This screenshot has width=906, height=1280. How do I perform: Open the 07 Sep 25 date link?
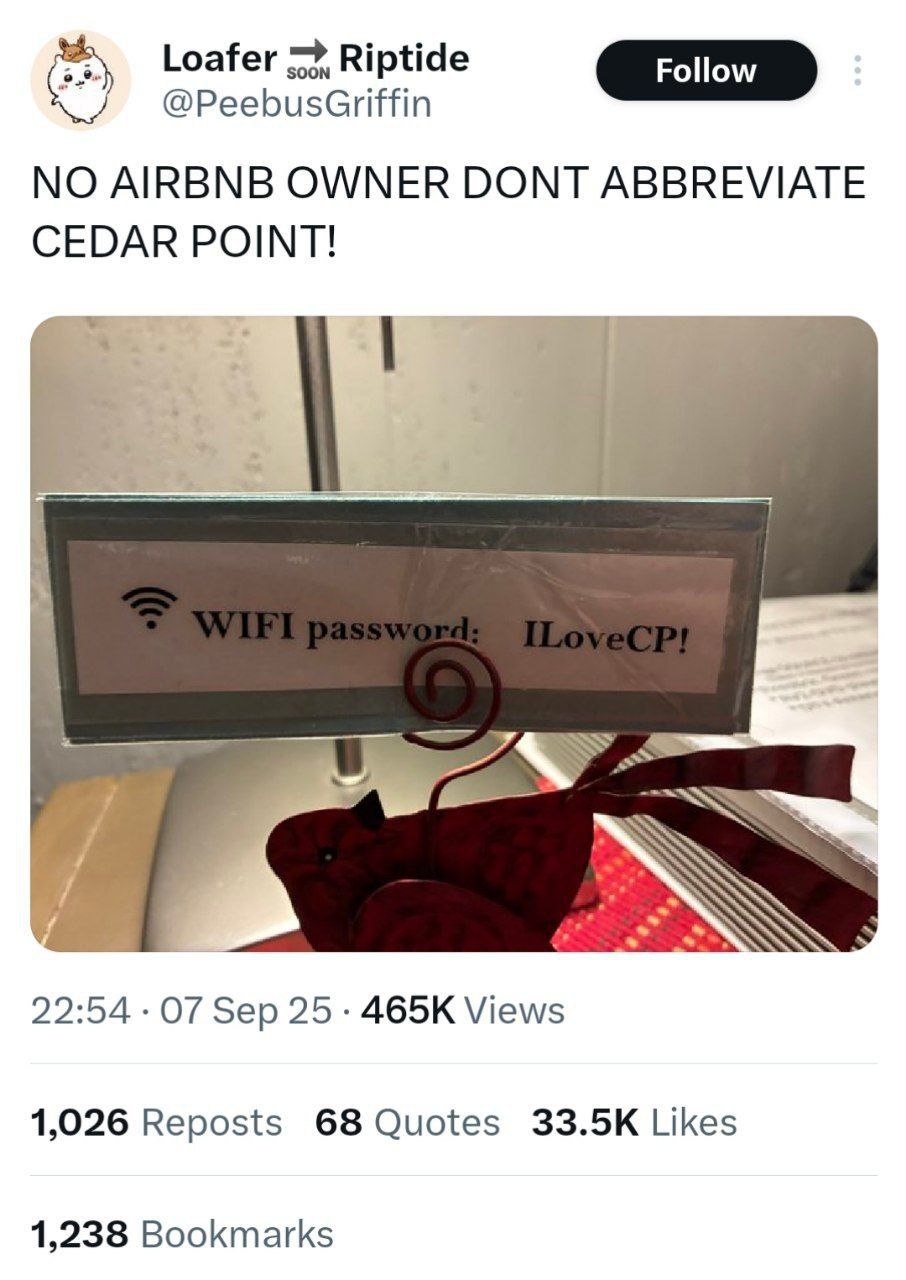[x=246, y=1011]
